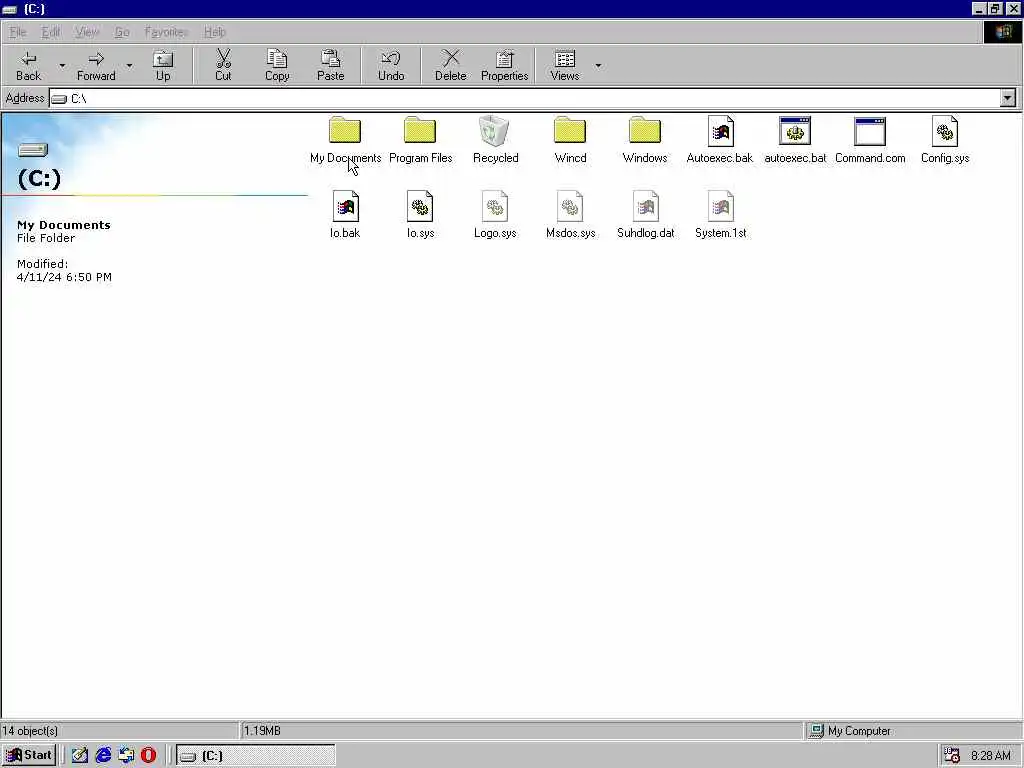This screenshot has width=1024, height=768.
Task: Select the Windows folder
Action: coord(645,140)
